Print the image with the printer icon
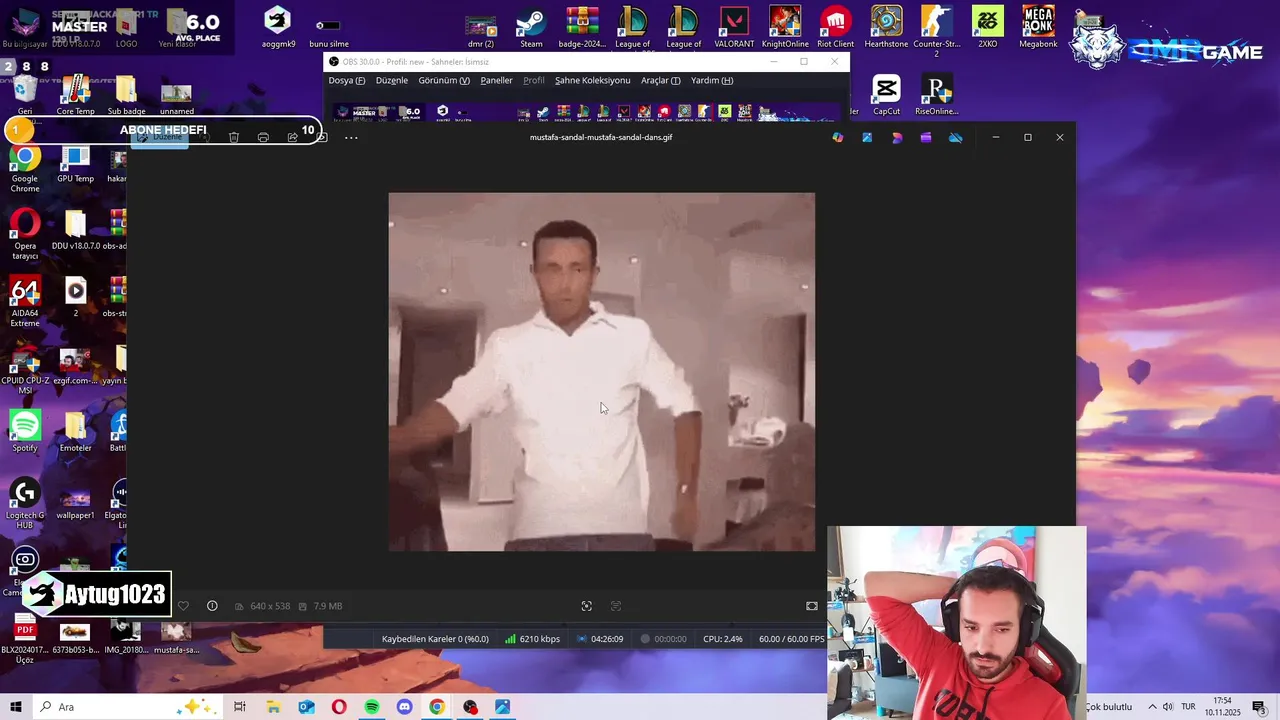This screenshot has height=720, width=1280. tap(263, 137)
